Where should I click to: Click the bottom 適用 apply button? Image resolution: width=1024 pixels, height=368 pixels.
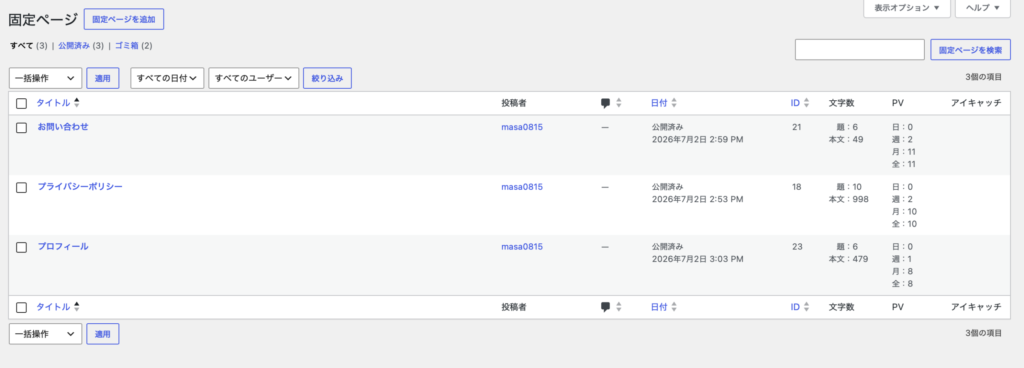click(103, 334)
